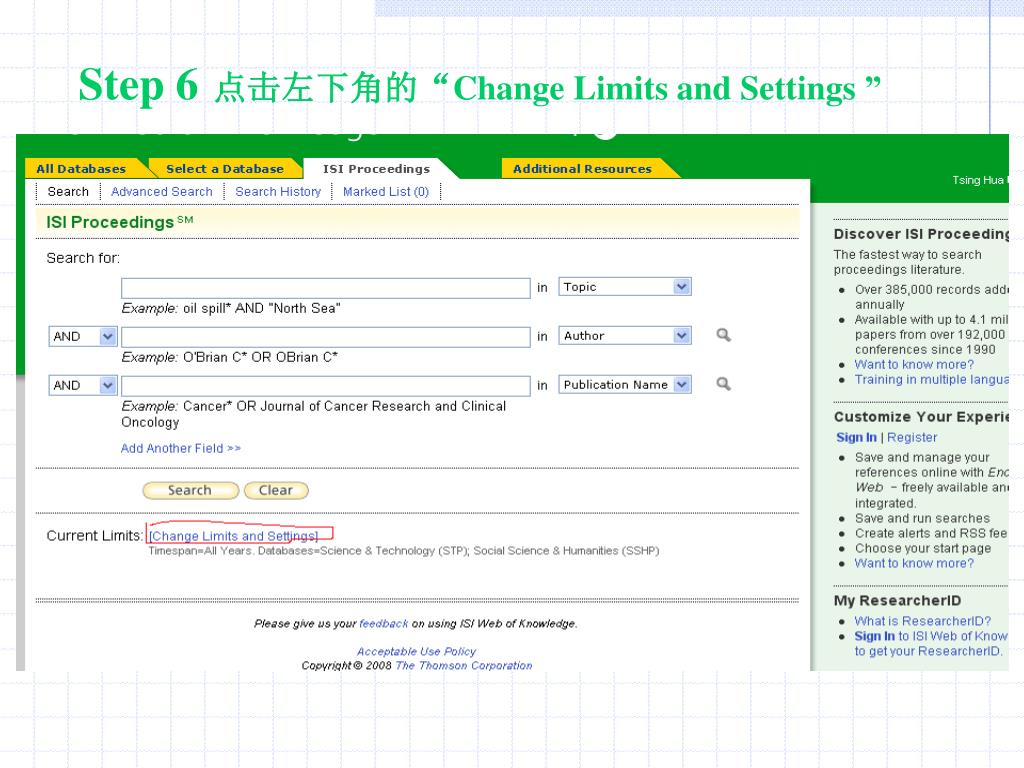Open the Topic field dropdown
Screen dimensions: 1024x768
624,287
